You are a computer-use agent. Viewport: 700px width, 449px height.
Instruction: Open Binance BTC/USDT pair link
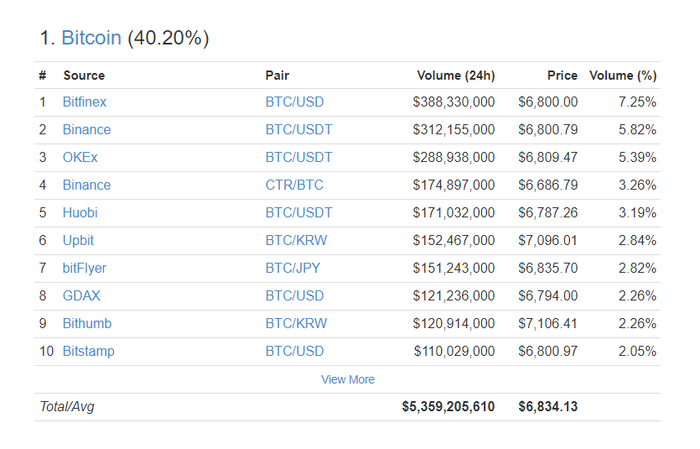pos(299,129)
